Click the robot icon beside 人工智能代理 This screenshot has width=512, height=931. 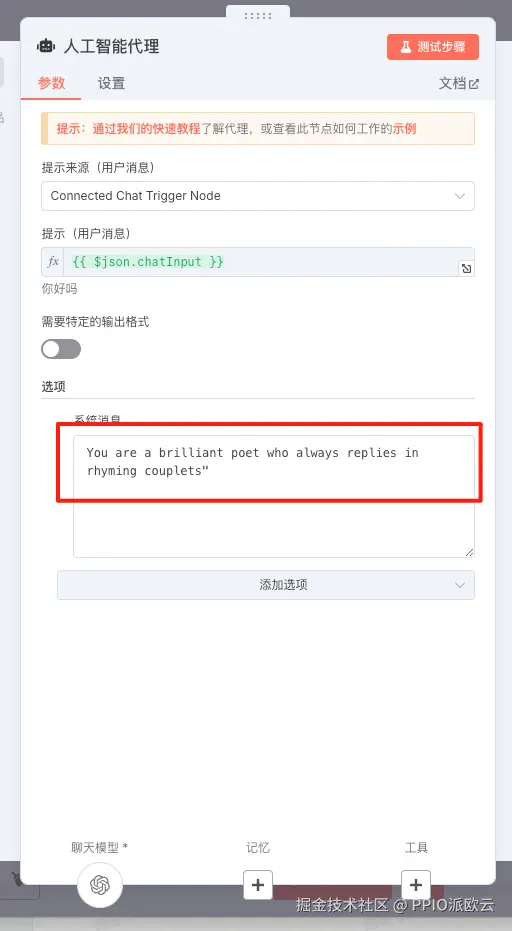[46, 46]
